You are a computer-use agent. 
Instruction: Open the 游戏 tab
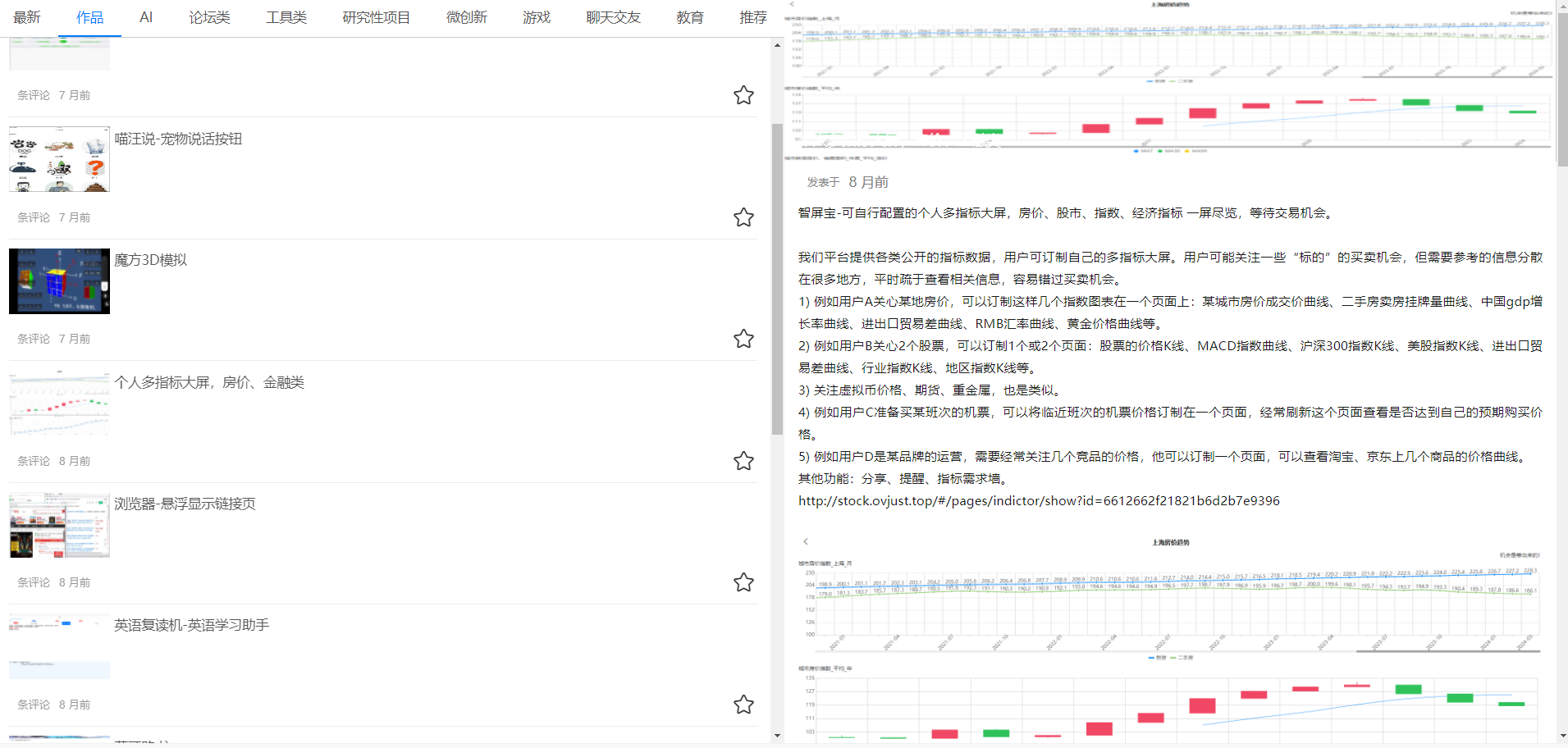(x=537, y=17)
